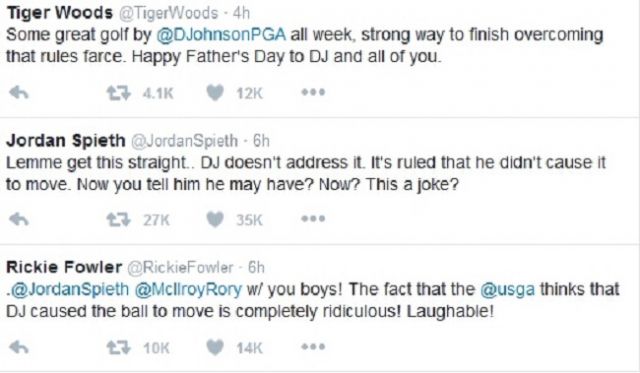Open Tiger Woods' profile name

point(60,13)
